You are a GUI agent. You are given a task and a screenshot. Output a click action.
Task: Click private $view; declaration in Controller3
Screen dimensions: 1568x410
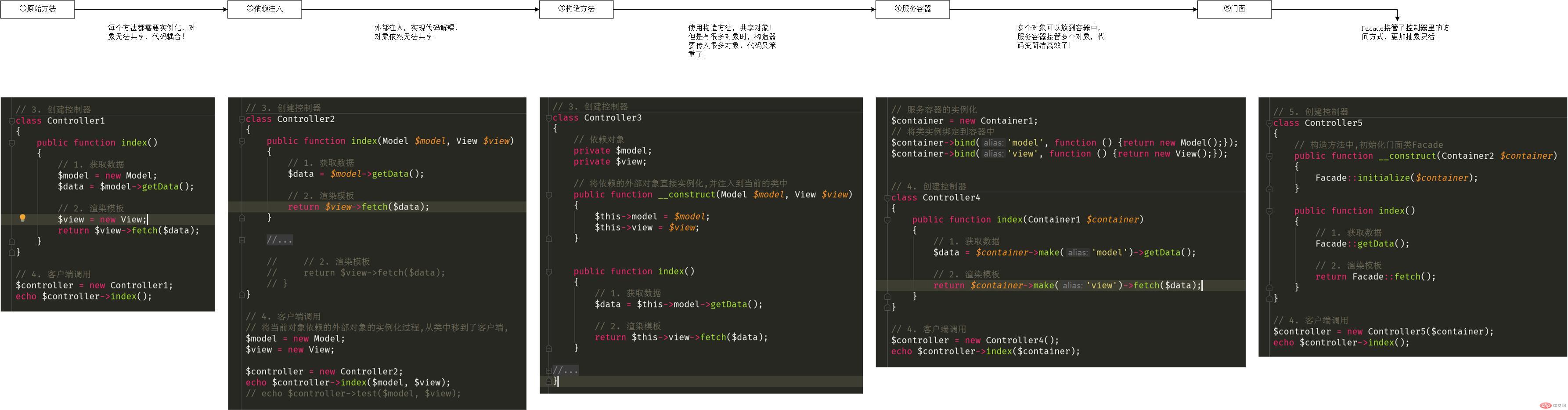(610, 161)
